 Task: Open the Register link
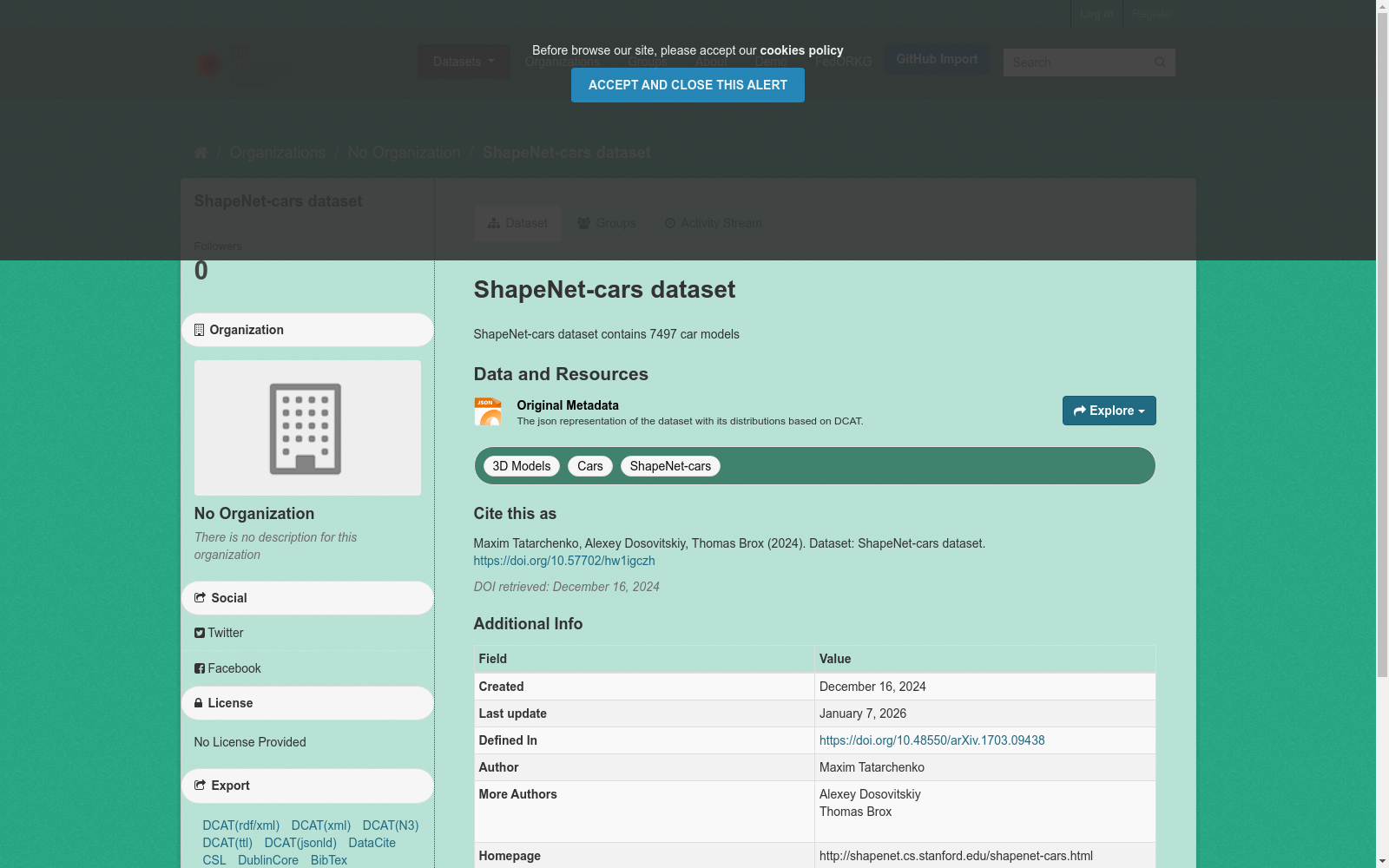(x=1153, y=14)
